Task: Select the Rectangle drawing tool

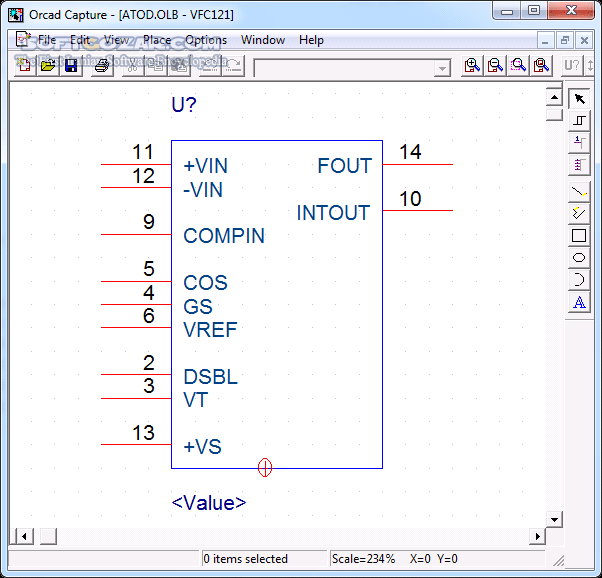Action: point(579,236)
